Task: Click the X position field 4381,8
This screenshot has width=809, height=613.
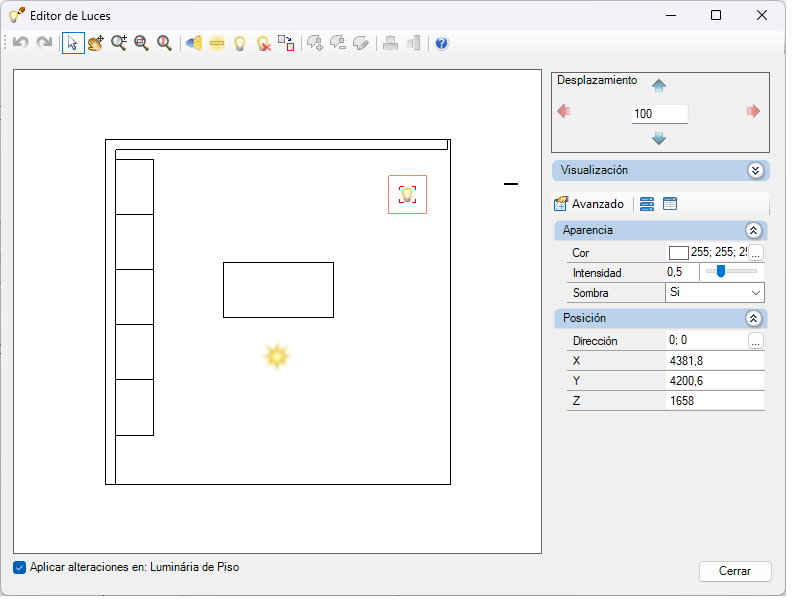Action: 715,361
